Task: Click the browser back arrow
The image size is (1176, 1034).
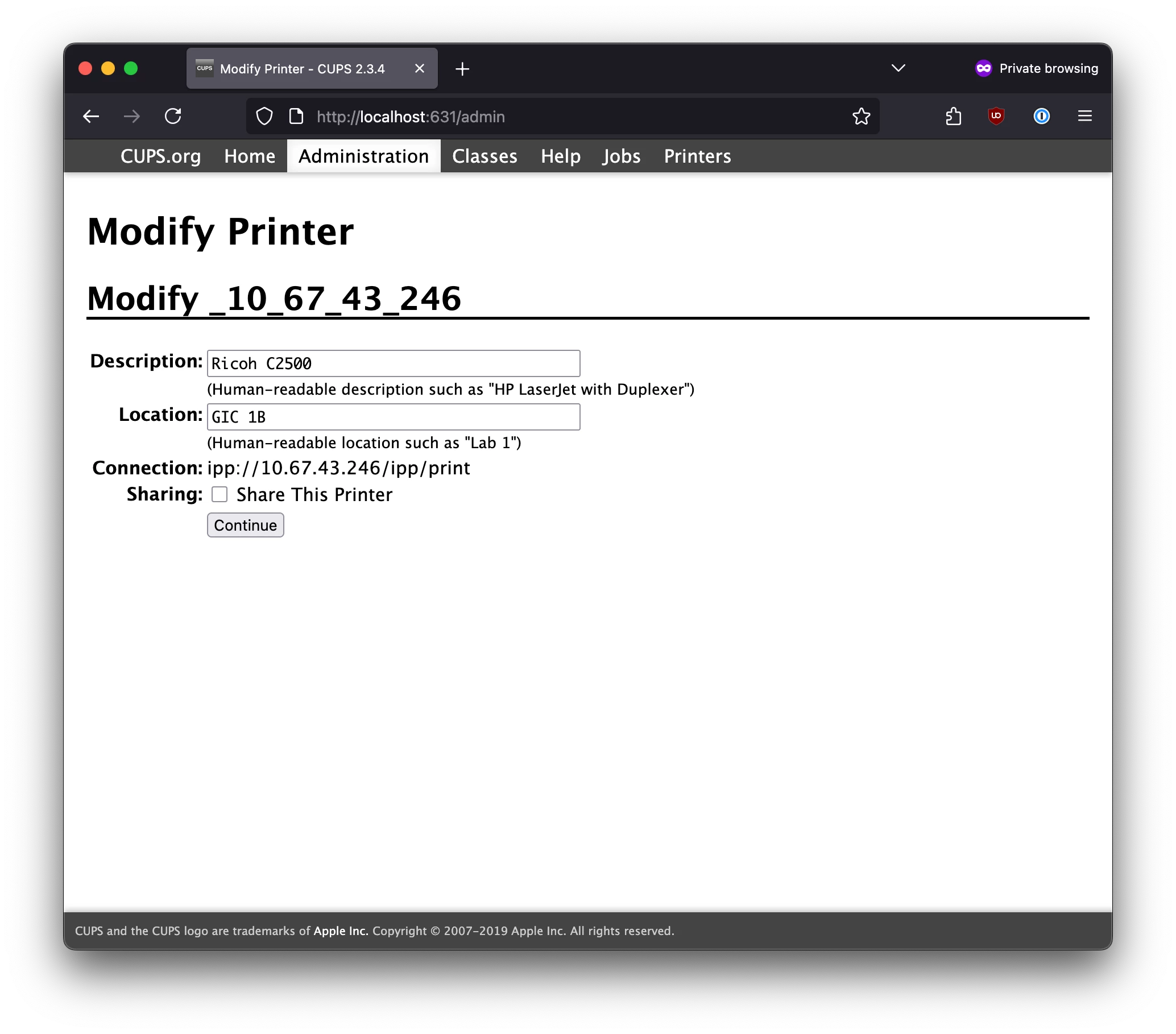Action: (91, 117)
